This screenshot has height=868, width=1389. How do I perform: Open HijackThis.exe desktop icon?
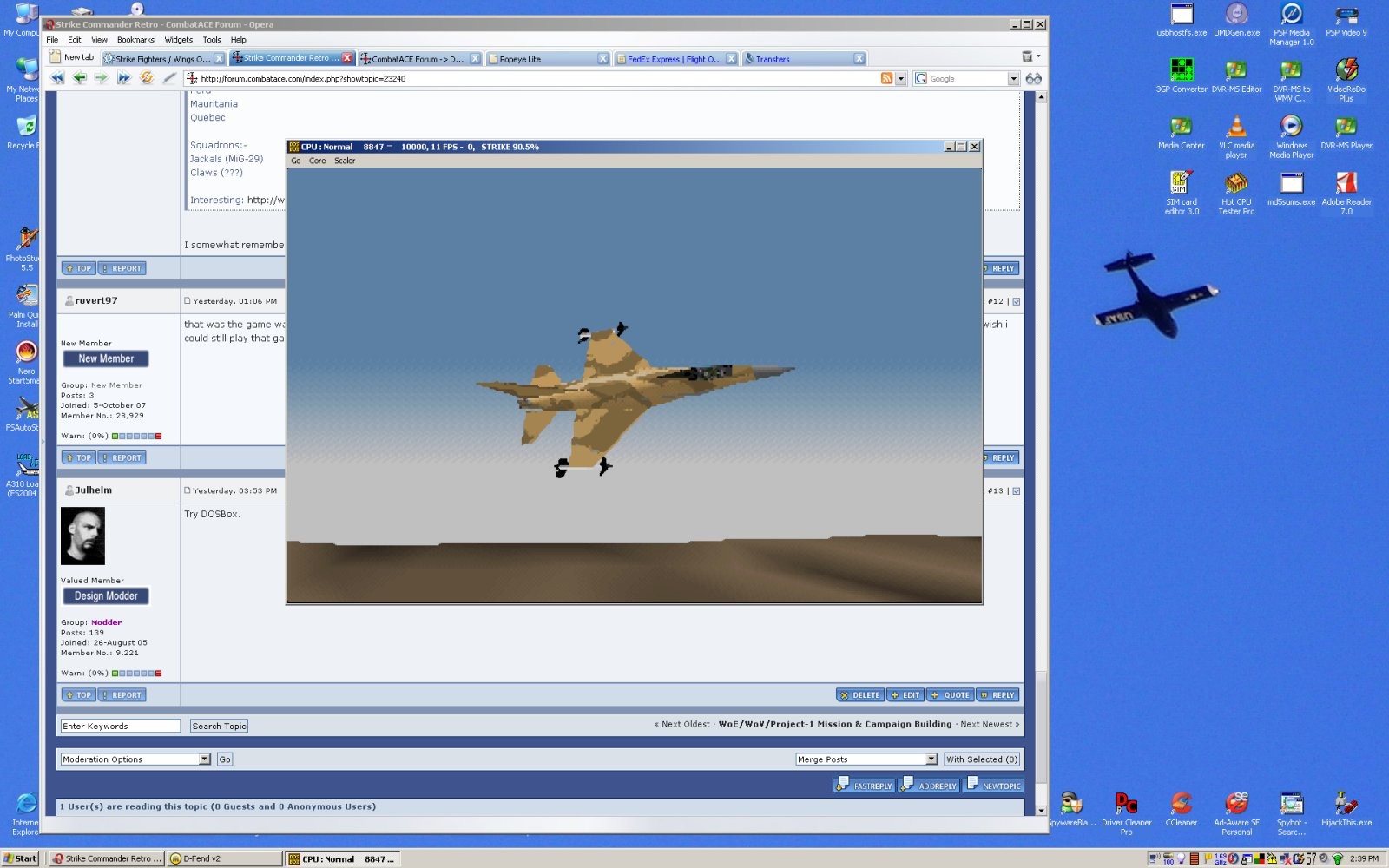[1346, 809]
